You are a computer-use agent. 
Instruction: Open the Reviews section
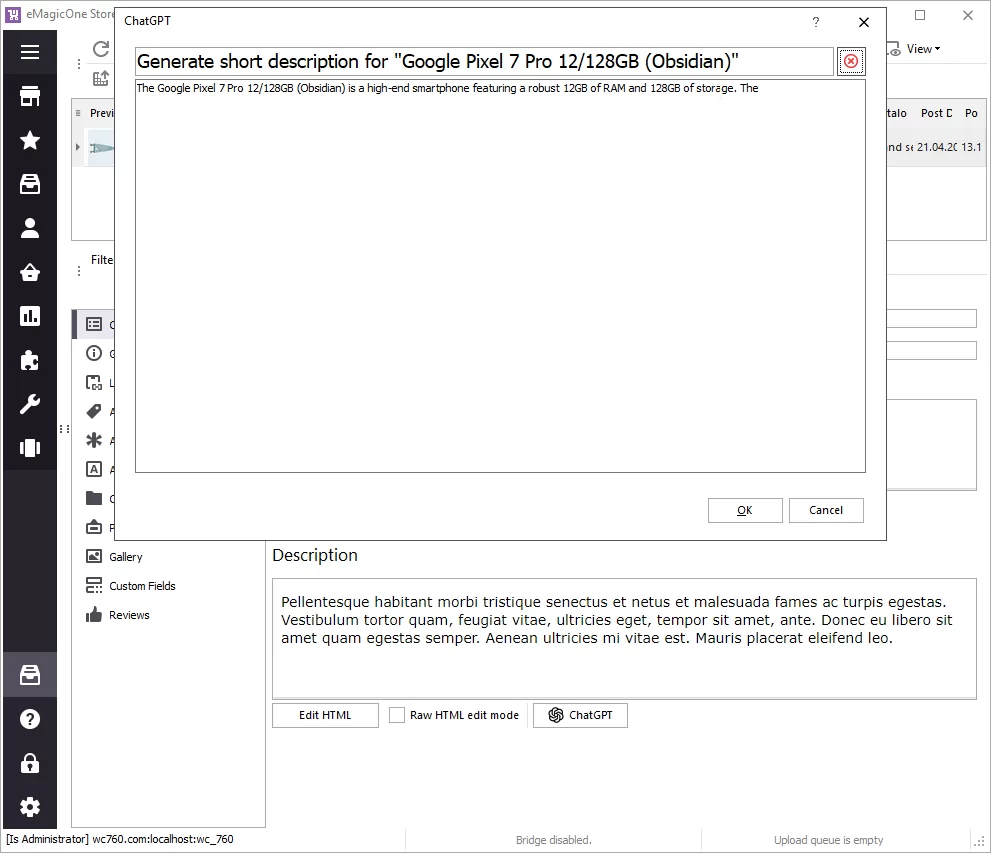click(x=129, y=615)
